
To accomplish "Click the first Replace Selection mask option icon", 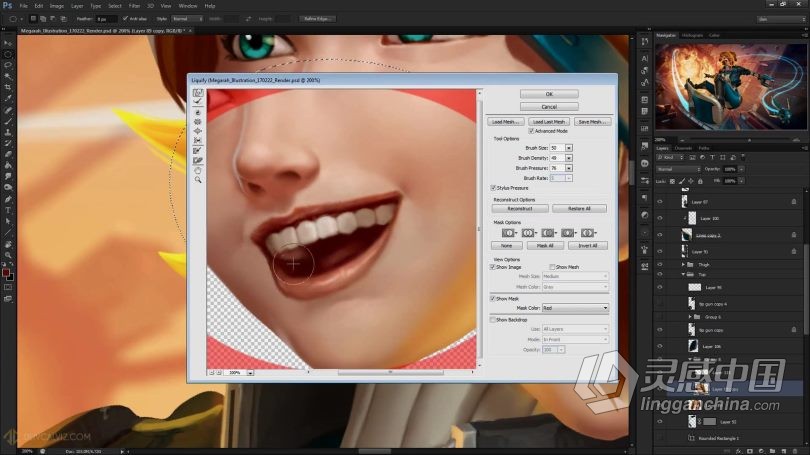I will click(508, 233).
